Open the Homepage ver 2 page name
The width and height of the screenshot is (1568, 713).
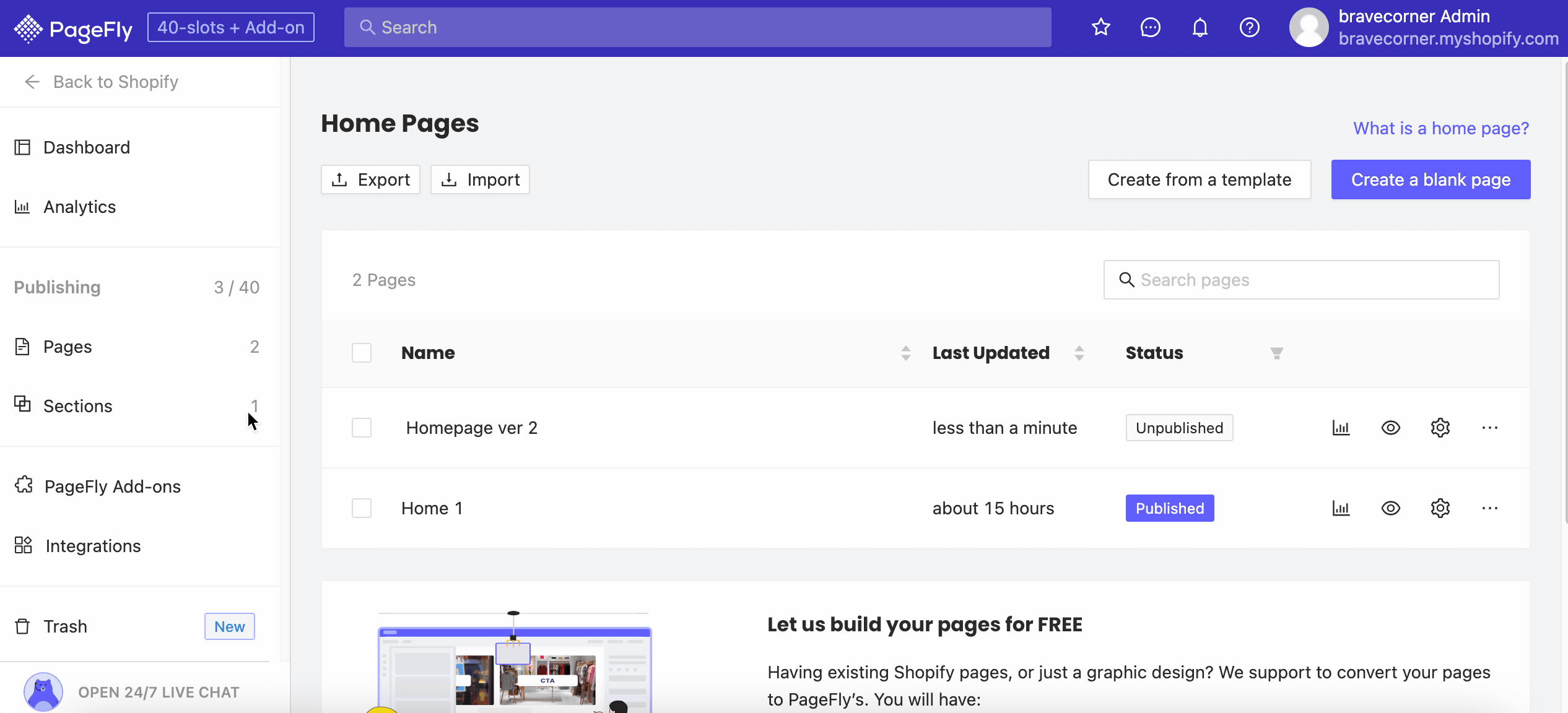click(472, 428)
